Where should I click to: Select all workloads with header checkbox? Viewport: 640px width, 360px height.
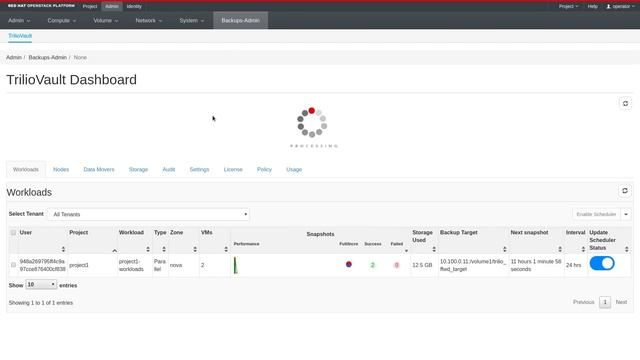(x=13, y=232)
